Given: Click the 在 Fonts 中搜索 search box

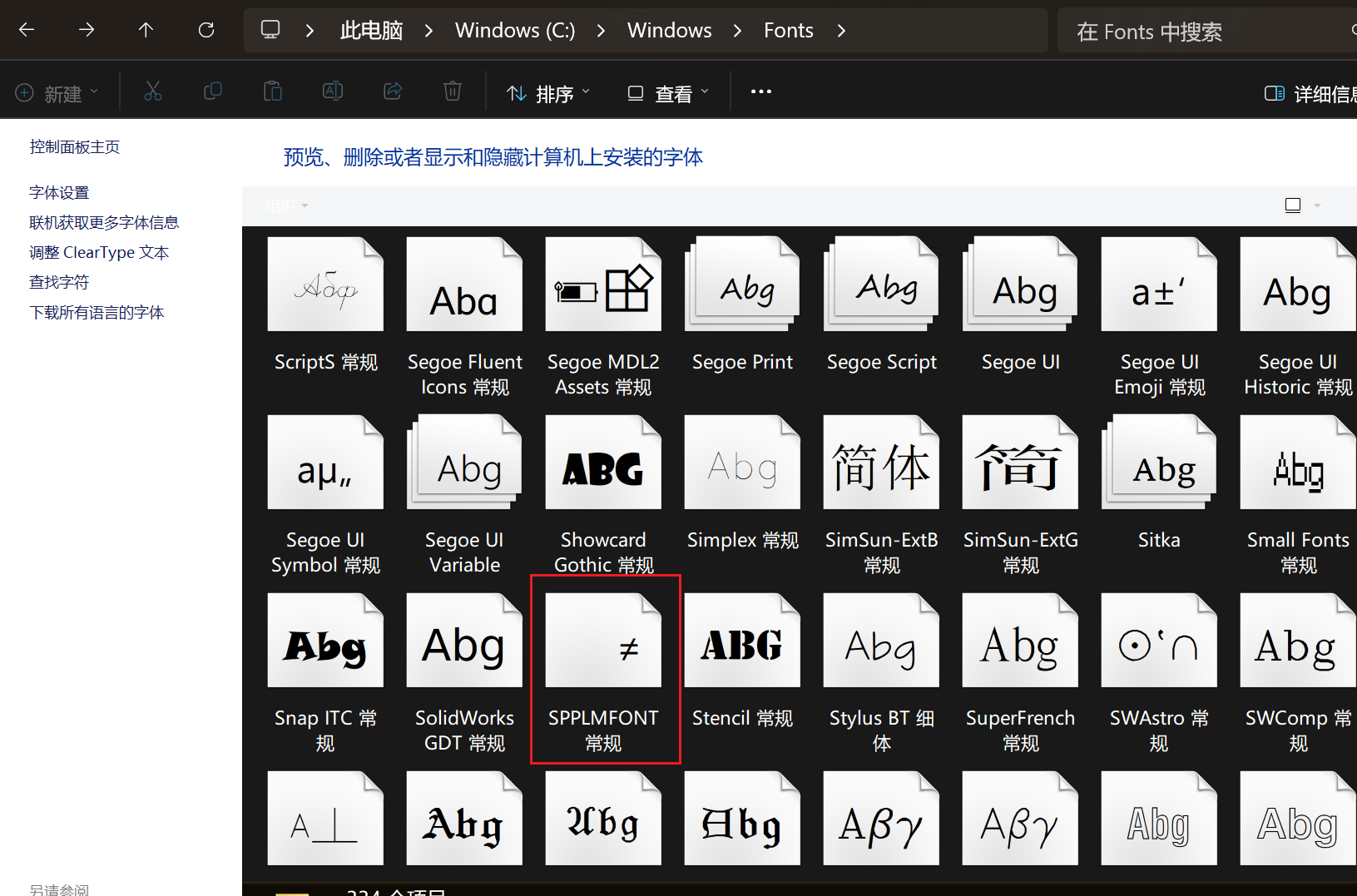Looking at the screenshot, I should (1206, 31).
